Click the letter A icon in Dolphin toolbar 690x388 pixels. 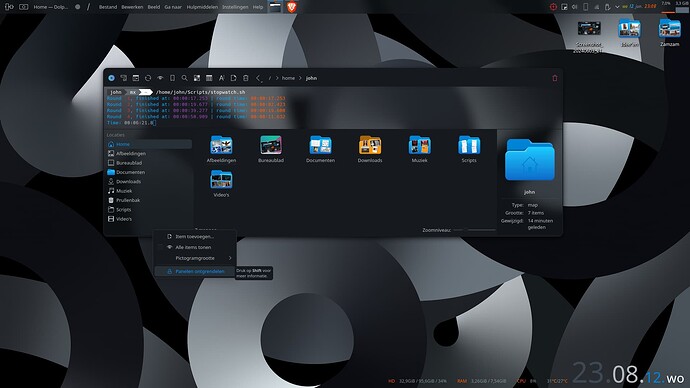click(x=221, y=78)
